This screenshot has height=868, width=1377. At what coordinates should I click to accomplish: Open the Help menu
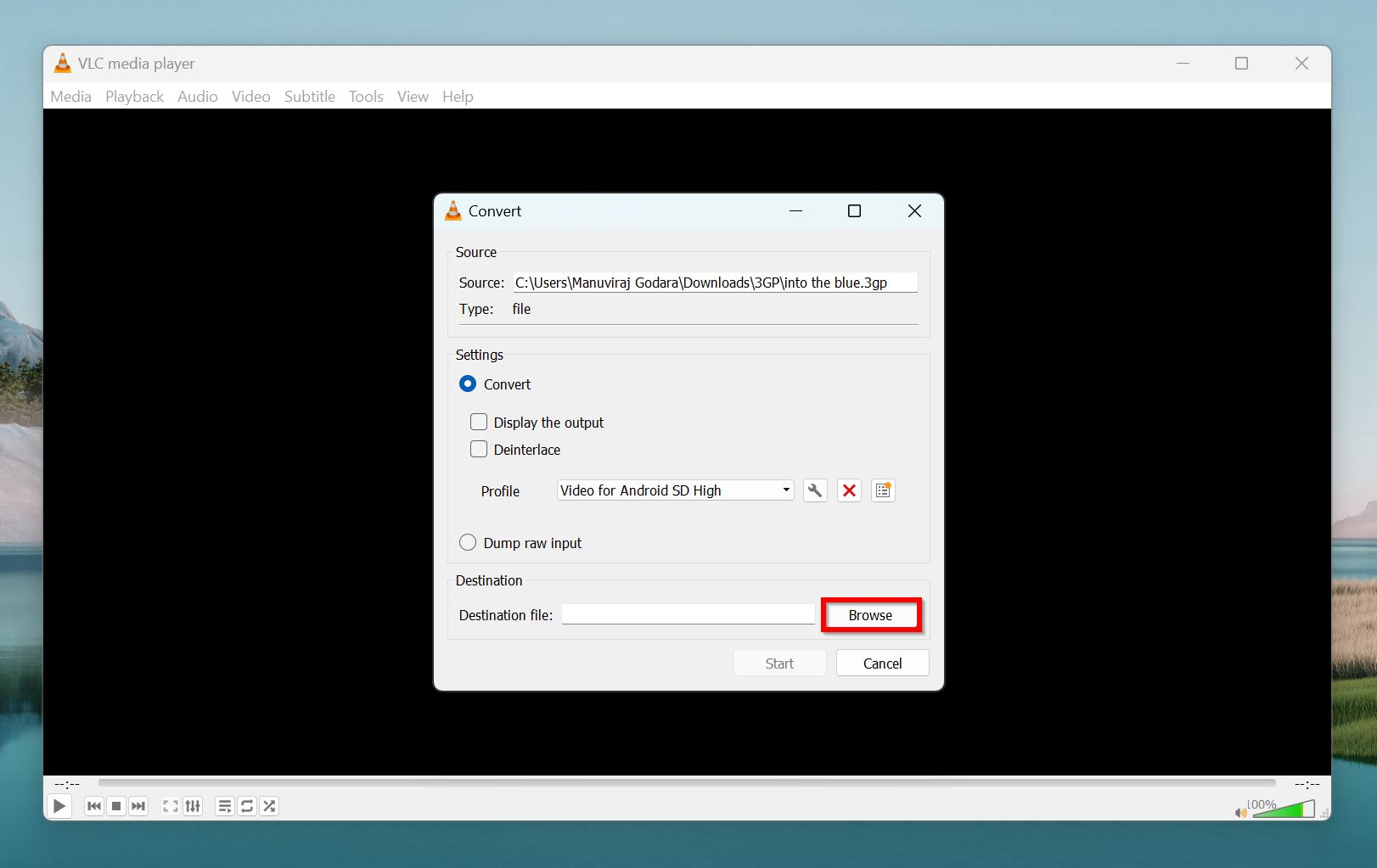click(x=458, y=97)
